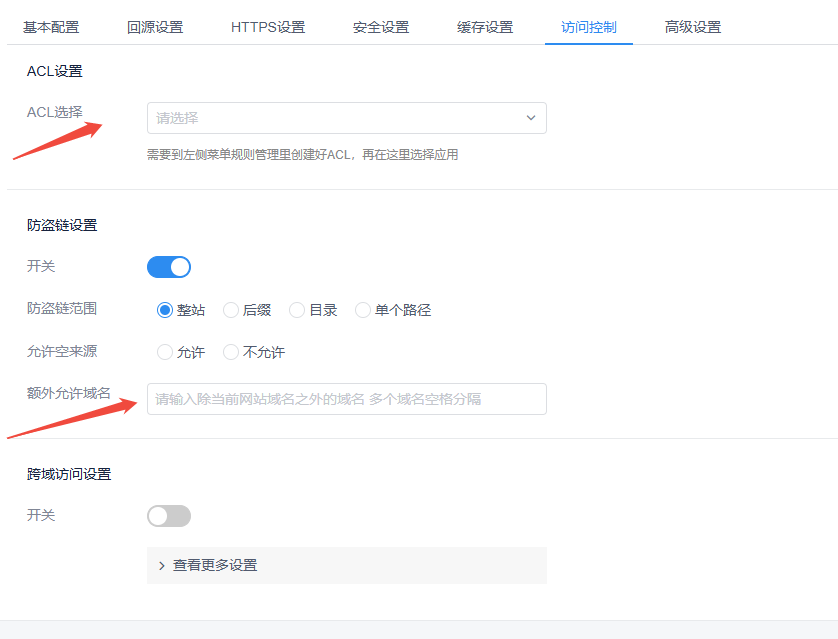Viewport: 838px width, 639px height.
Task: Select the 访问控制 tab
Action: click(589, 27)
